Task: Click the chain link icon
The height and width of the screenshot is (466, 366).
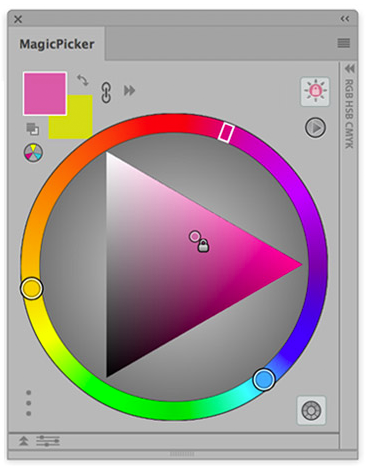Action: tap(106, 92)
